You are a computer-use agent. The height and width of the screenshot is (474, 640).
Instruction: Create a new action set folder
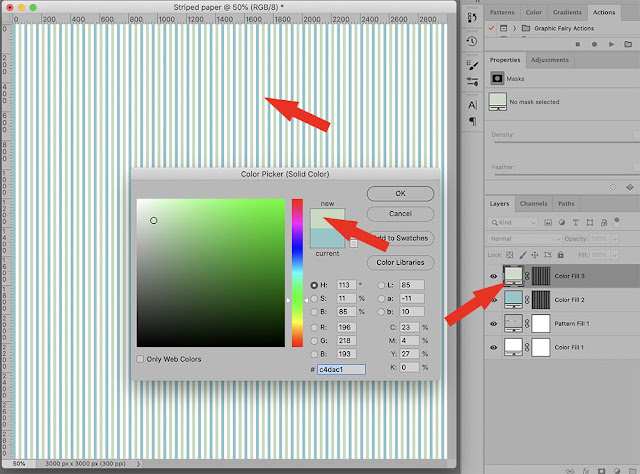click(628, 44)
